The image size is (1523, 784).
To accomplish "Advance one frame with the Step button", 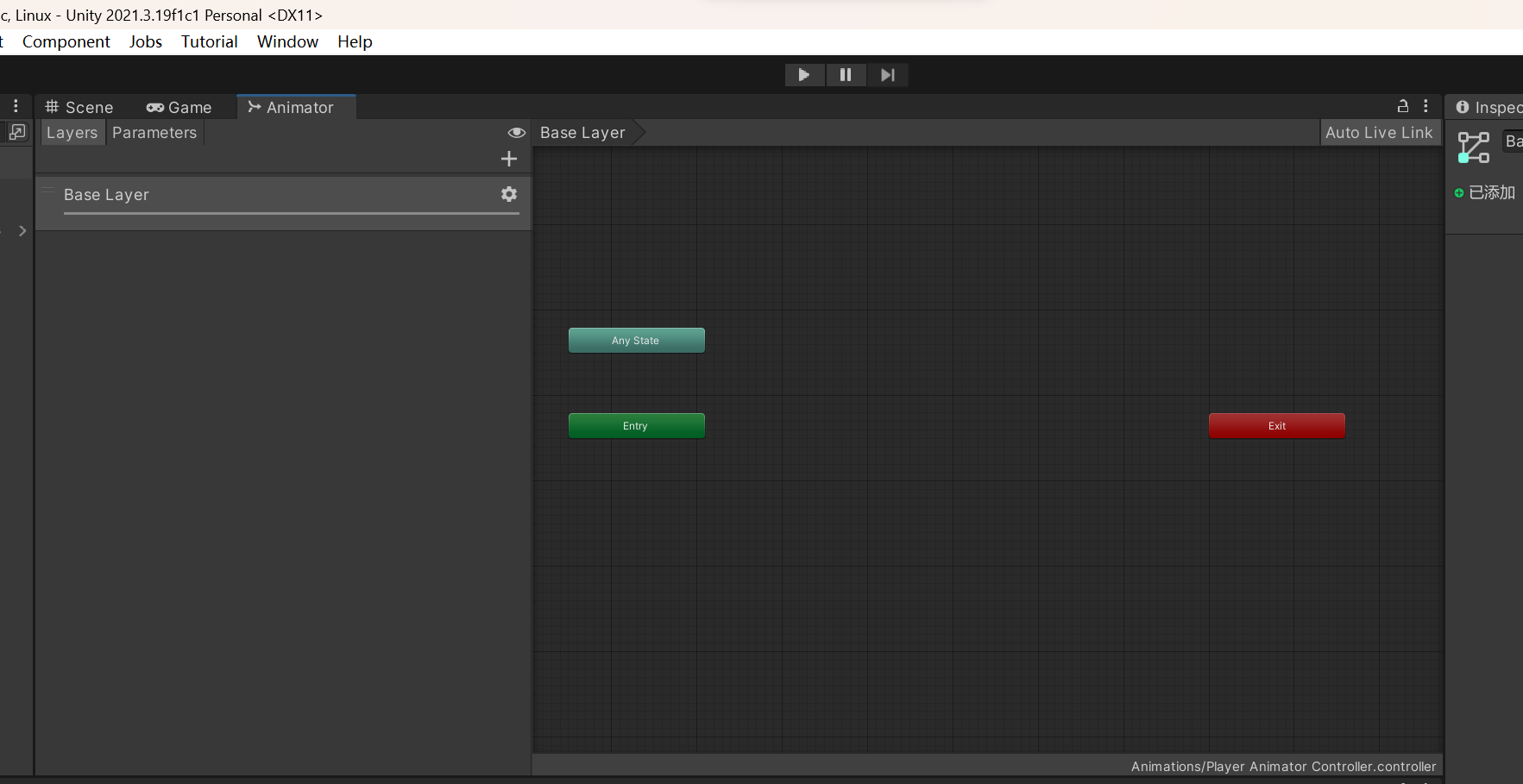I will (887, 75).
